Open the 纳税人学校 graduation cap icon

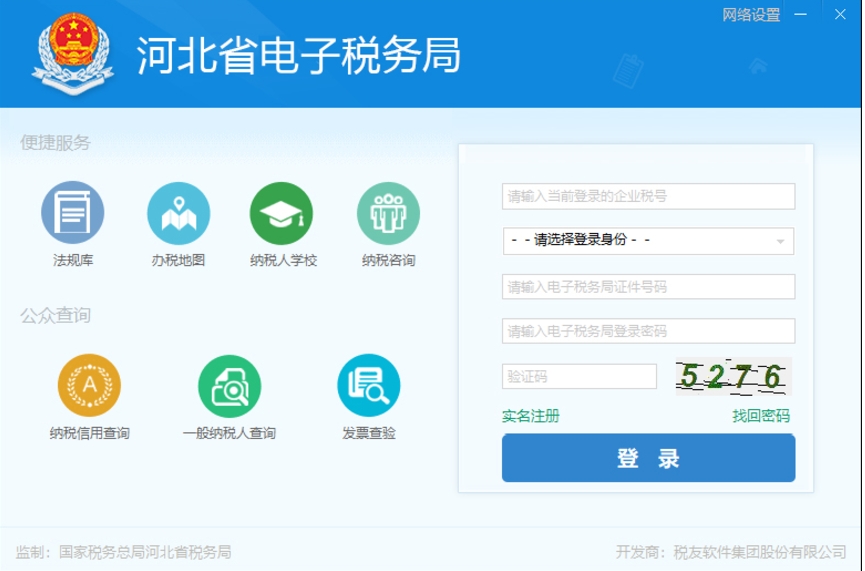(x=281, y=213)
